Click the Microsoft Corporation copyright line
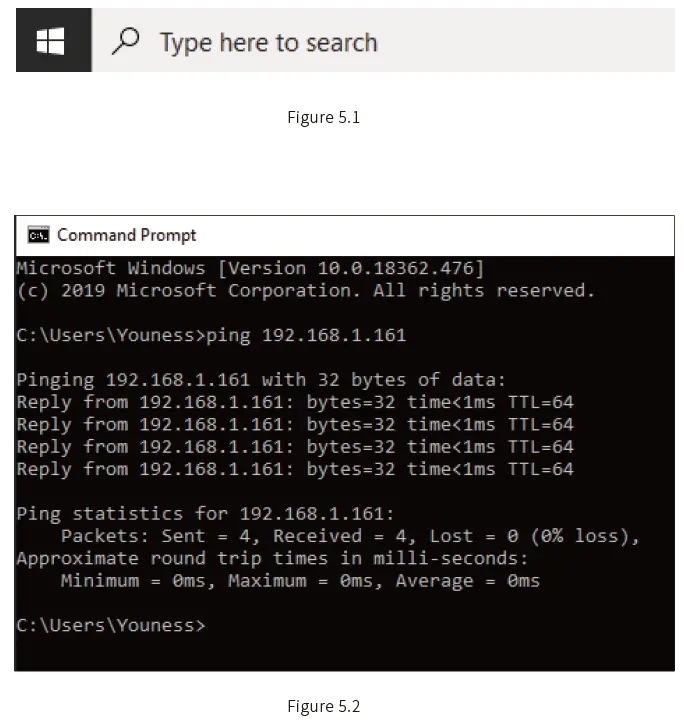 (305, 291)
